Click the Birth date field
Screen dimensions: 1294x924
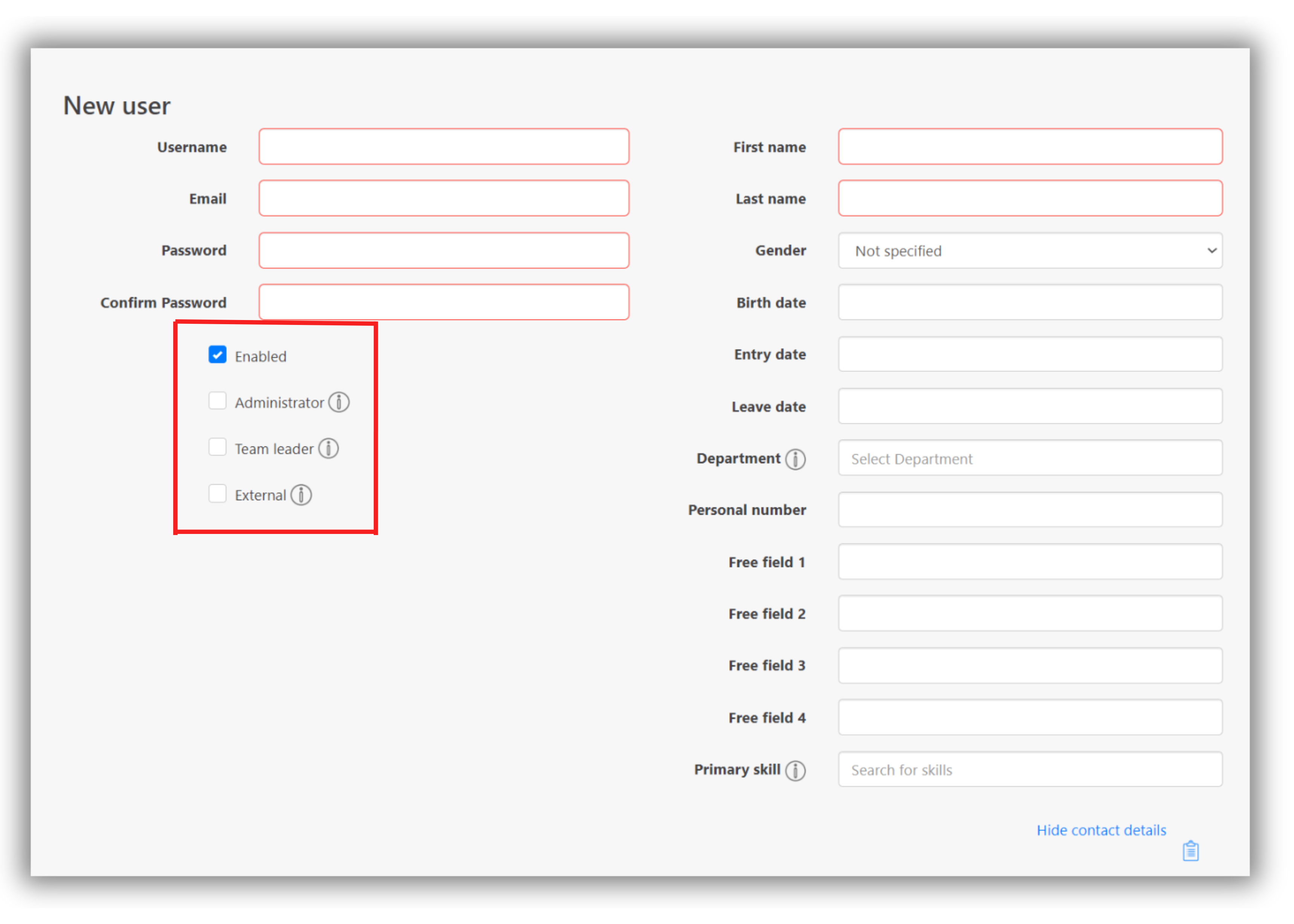pos(1030,303)
